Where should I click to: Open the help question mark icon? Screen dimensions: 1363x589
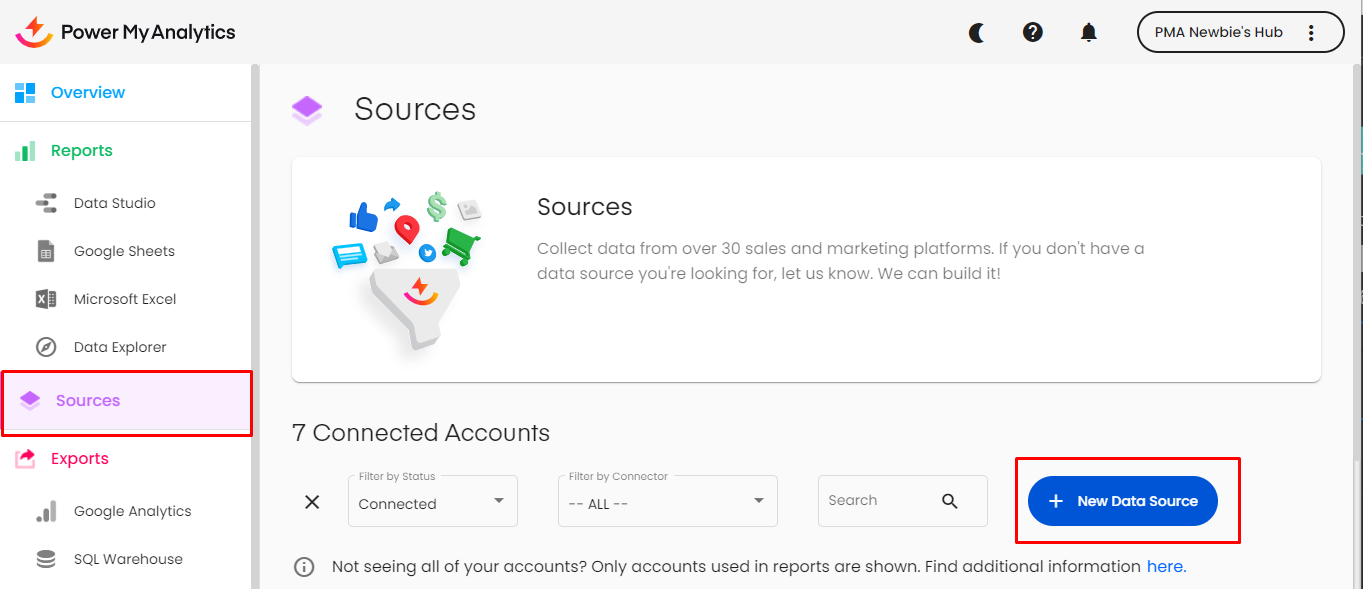[1033, 32]
